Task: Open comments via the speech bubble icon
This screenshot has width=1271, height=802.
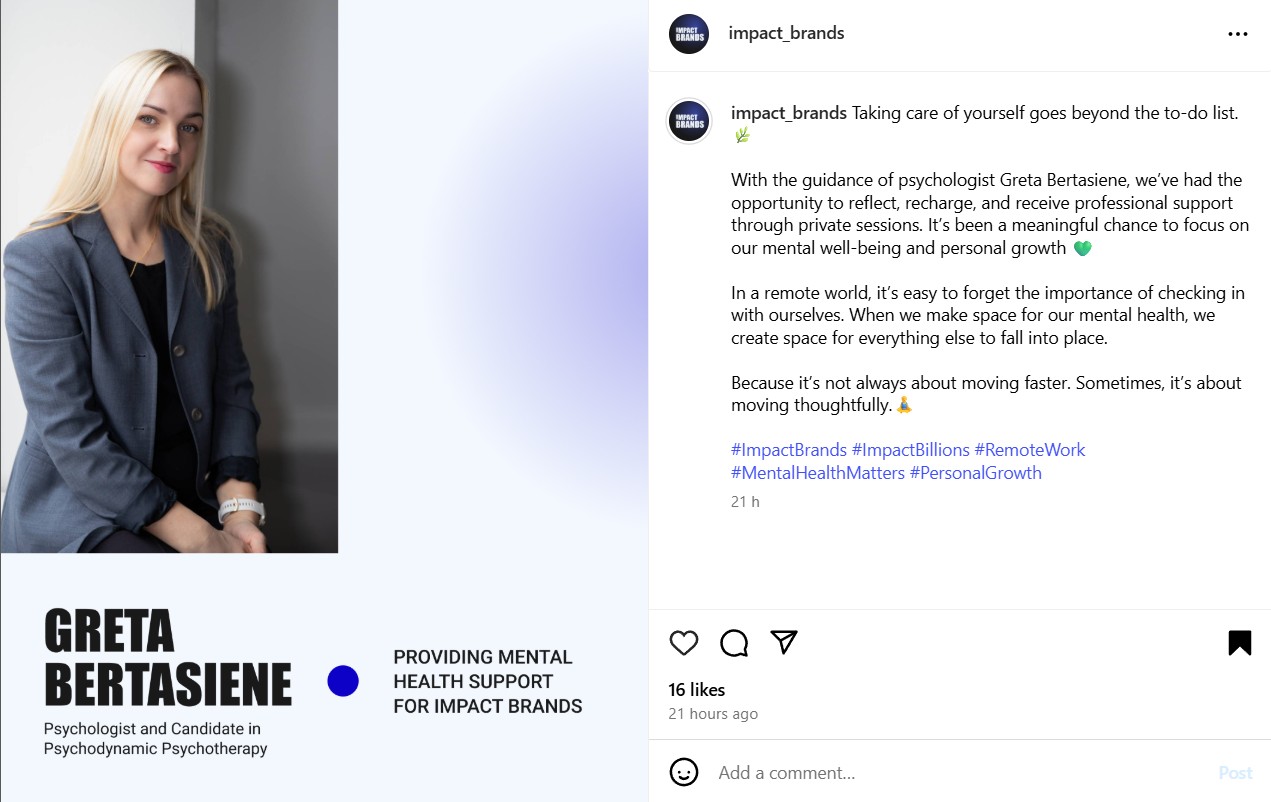Action: (x=734, y=643)
